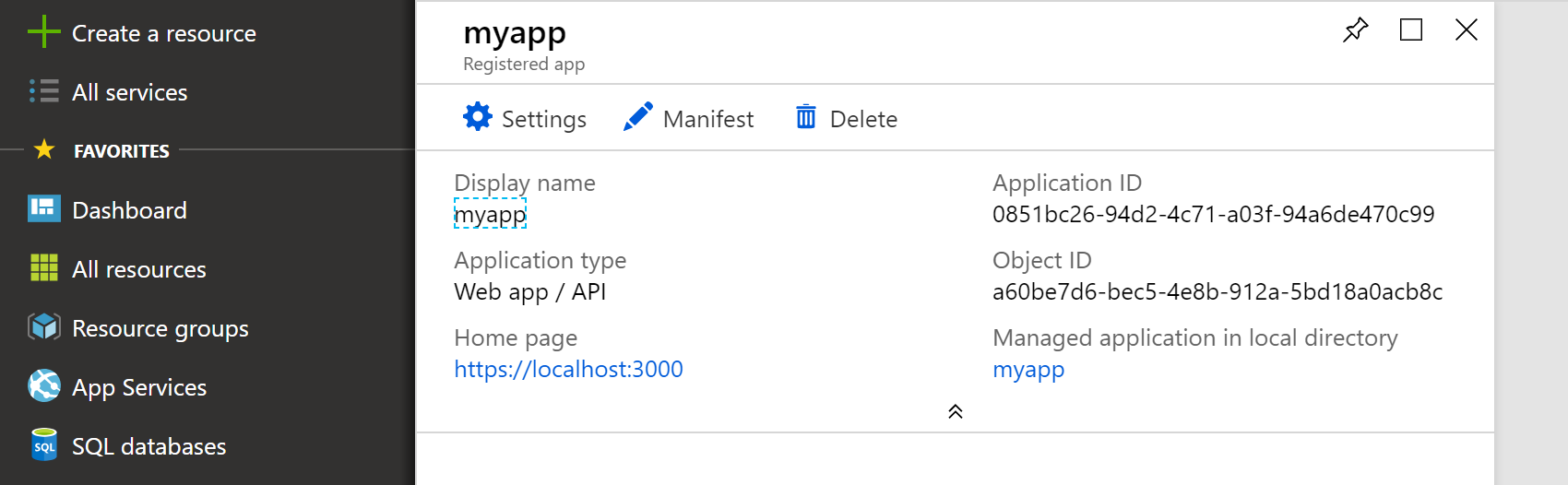Click the SQL databases cylinder icon
This screenshot has width=1568, height=485.
44,444
